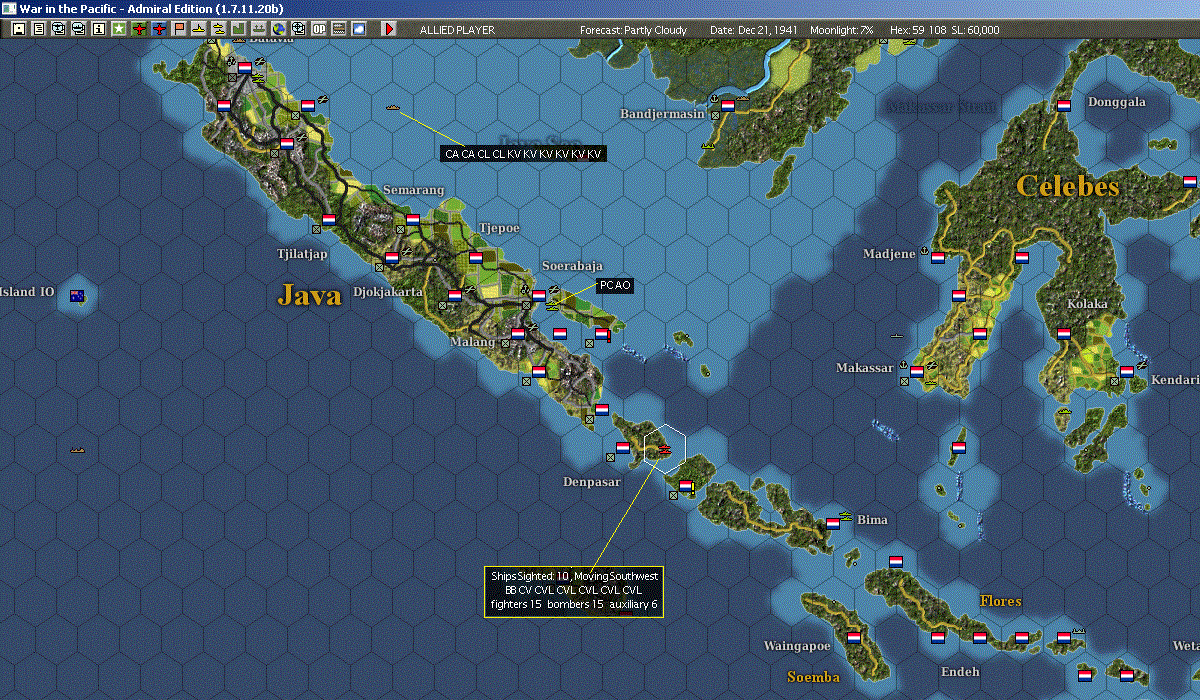This screenshot has width=1200, height=700.
Task: Select the Dutch flag base at Donggala
Action: tap(1064, 105)
